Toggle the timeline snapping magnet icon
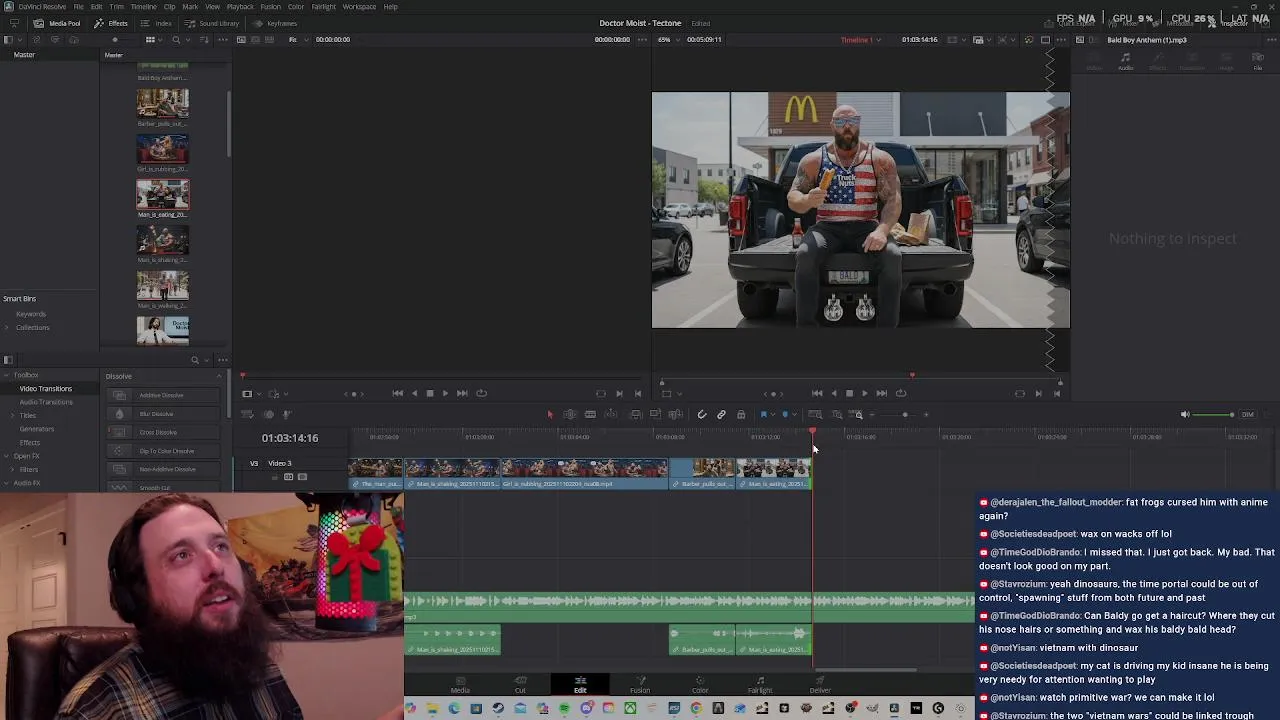This screenshot has width=1280, height=720. 702,414
